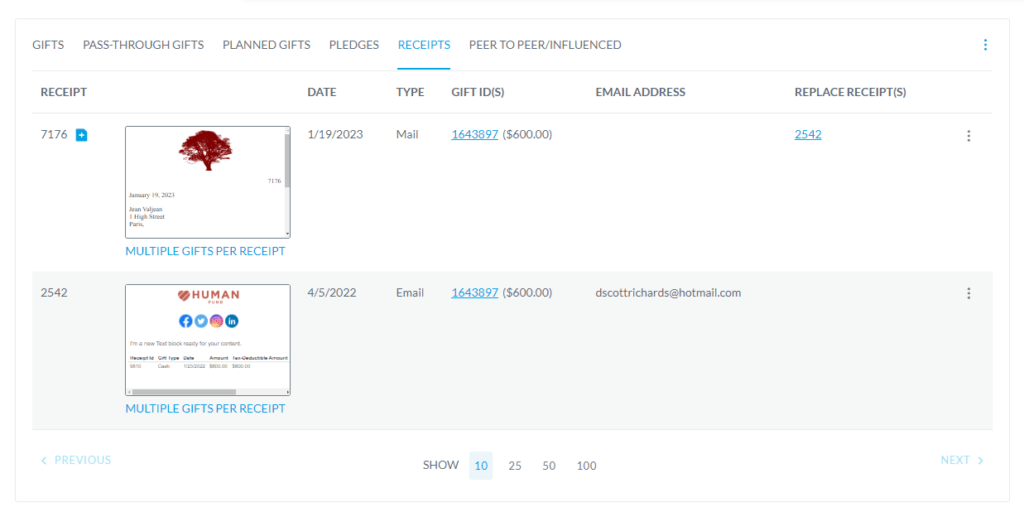Click the vertical scrollbar in receipt 7176 preview
Viewport: 1024px width, 517px height.
[x=287, y=160]
